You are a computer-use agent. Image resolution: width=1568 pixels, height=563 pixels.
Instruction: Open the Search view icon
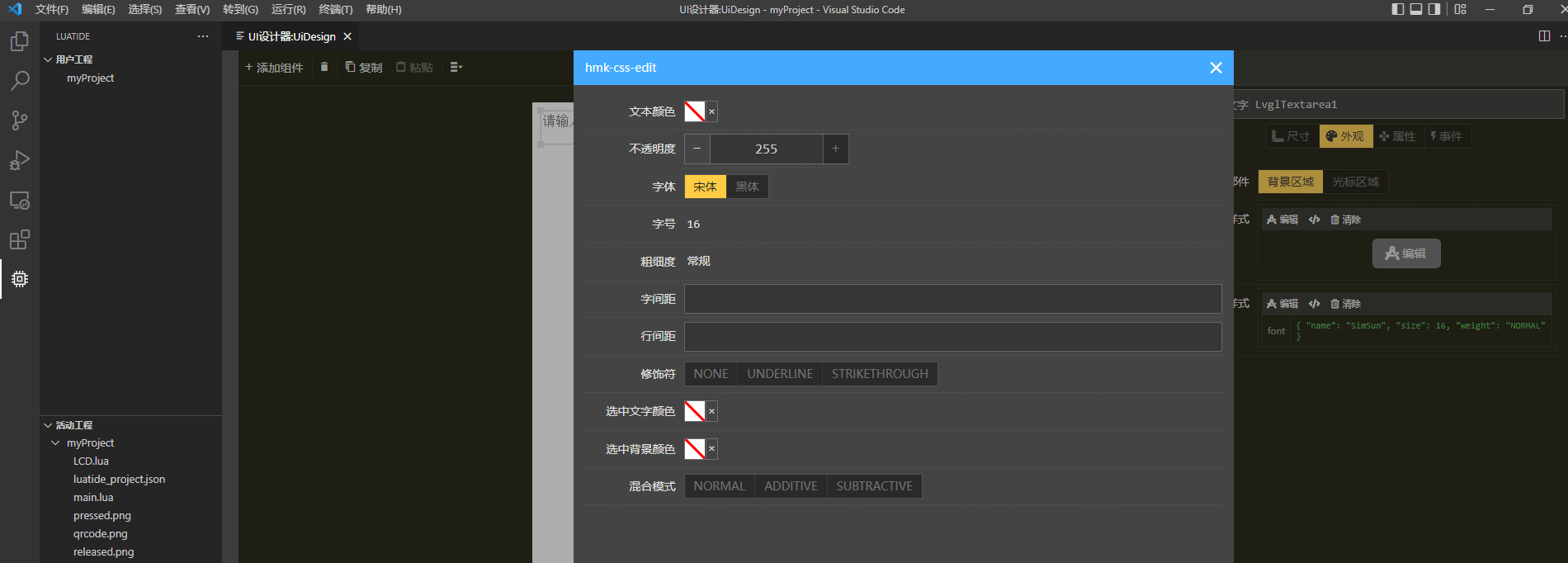click(20, 81)
